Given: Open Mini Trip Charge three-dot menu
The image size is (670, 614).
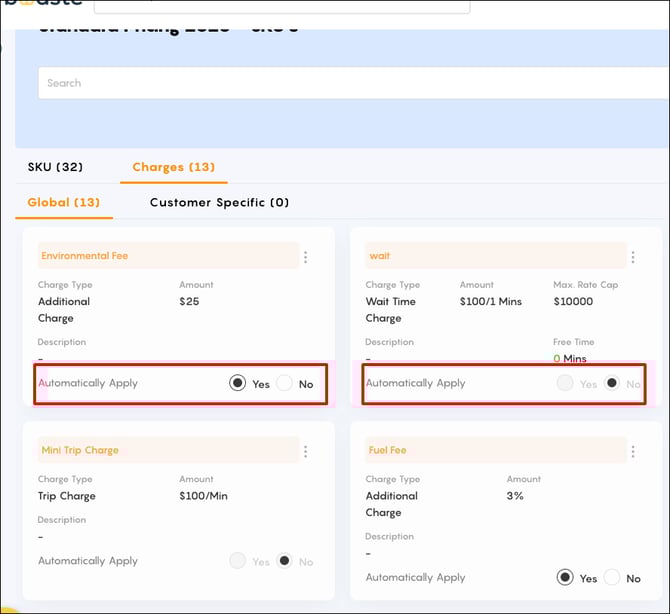Looking at the screenshot, I should 305,451.
